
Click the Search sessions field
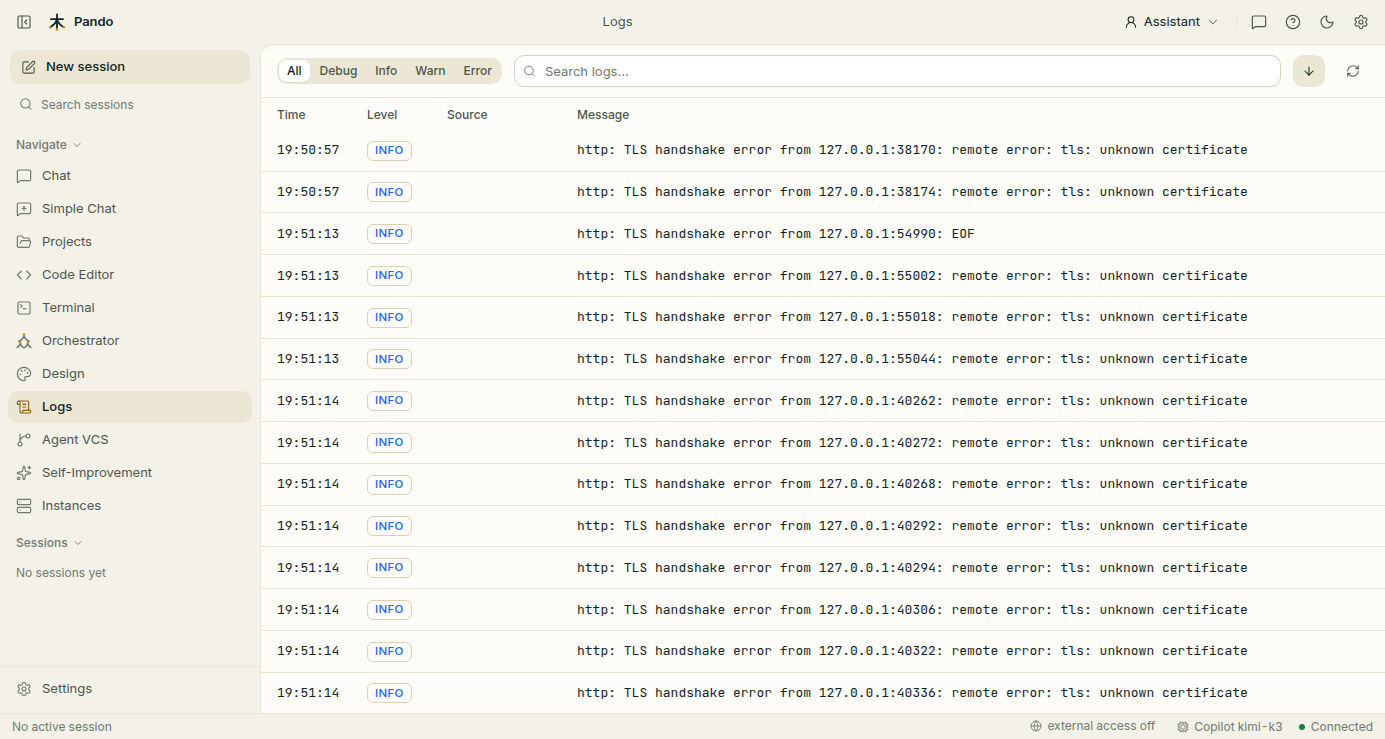point(130,105)
